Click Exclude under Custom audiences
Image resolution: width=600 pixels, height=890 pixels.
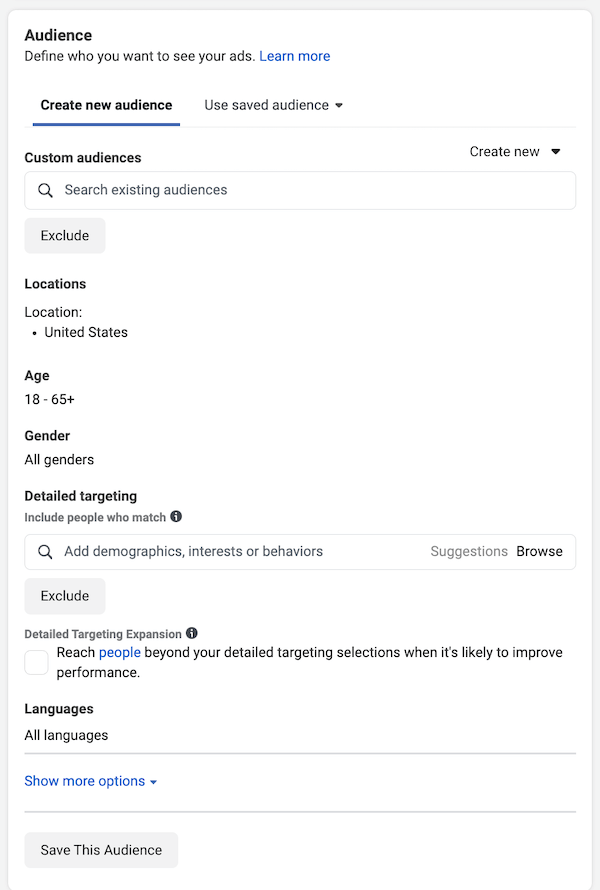click(65, 236)
